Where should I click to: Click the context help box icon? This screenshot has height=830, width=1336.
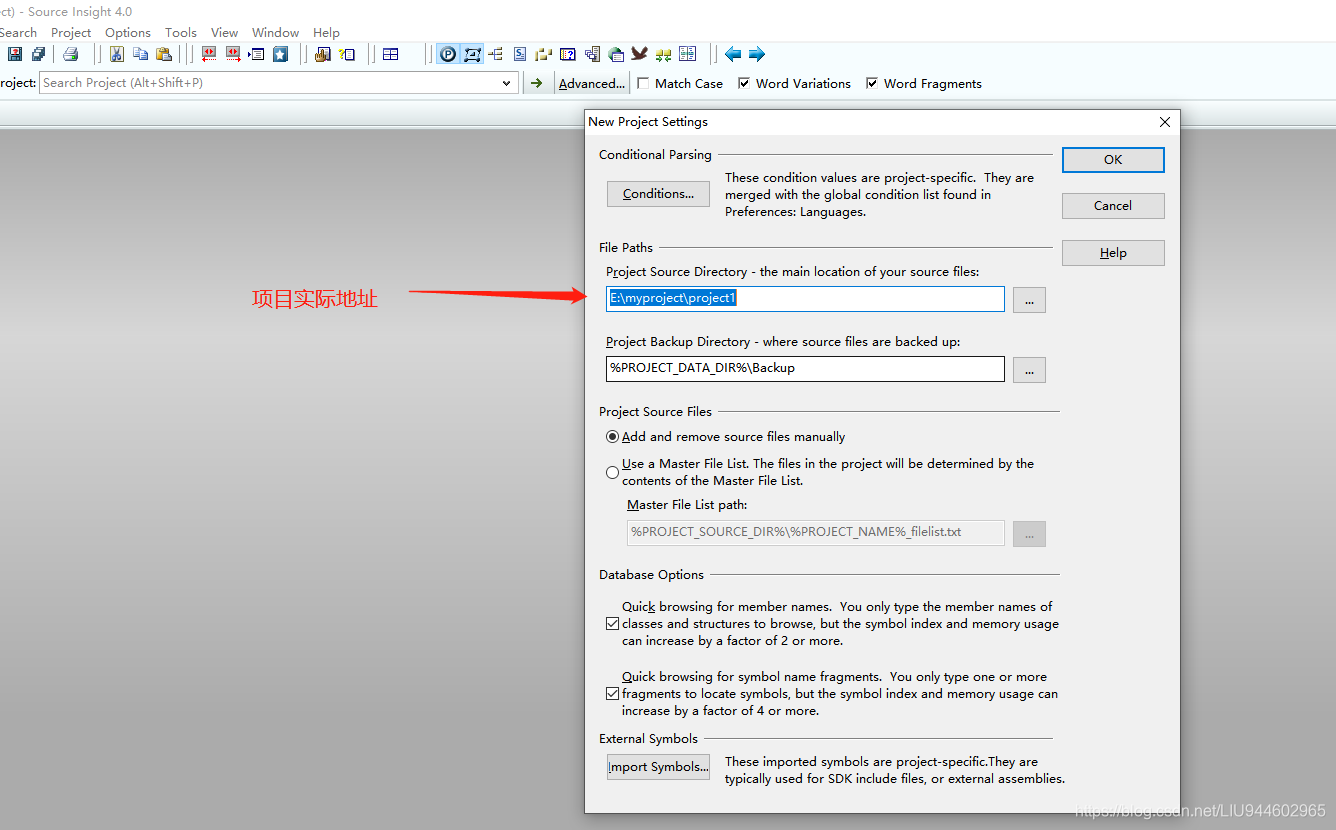tap(568, 54)
